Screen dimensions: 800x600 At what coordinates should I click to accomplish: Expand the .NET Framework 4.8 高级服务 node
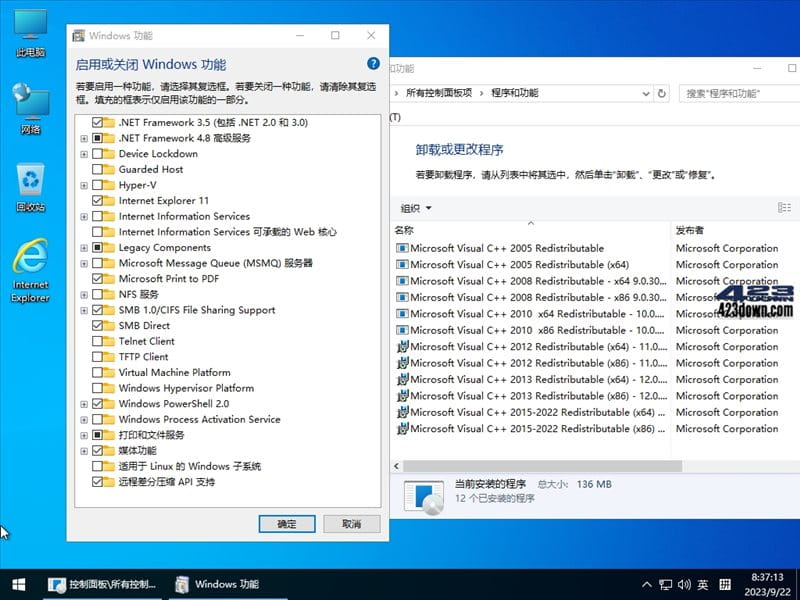[x=86, y=137]
